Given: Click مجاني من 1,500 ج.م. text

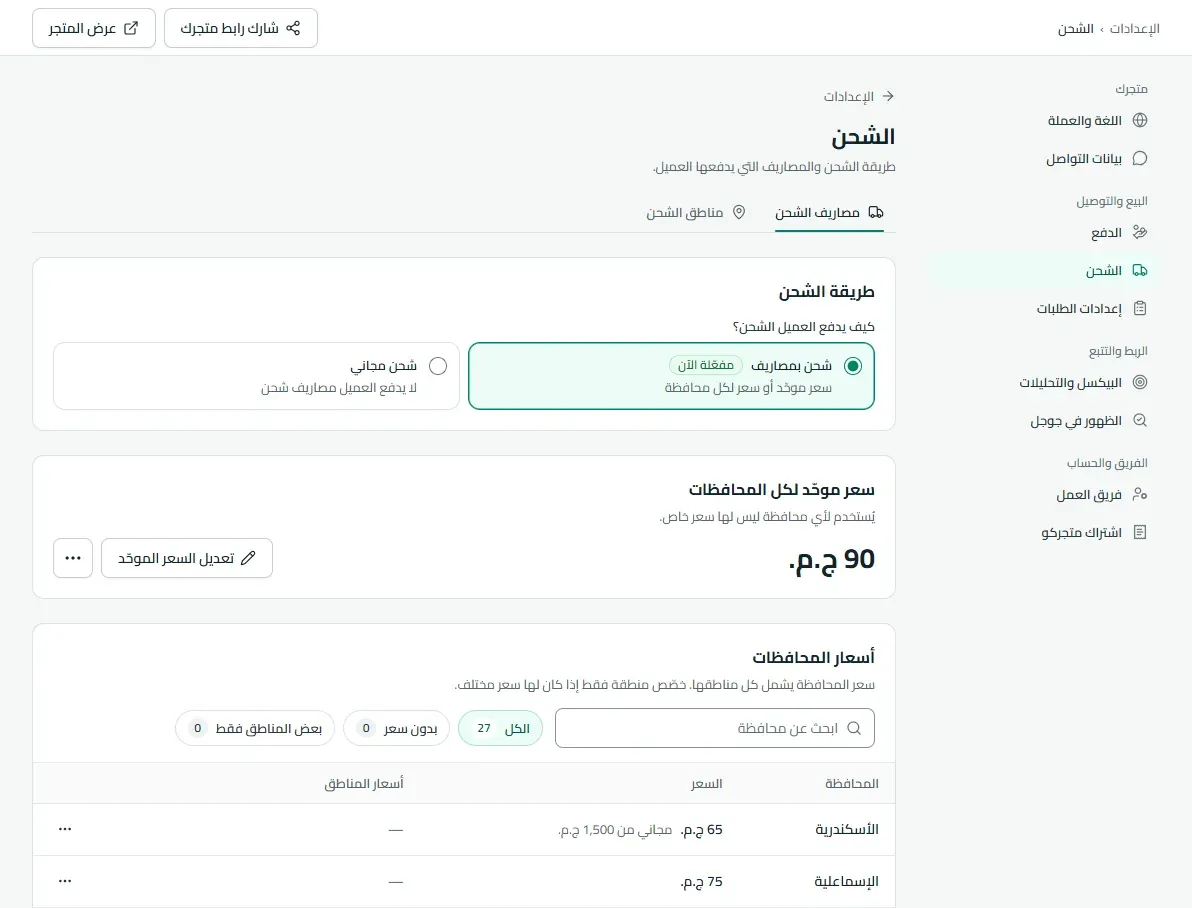Looking at the screenshot, I should [615, 830].
